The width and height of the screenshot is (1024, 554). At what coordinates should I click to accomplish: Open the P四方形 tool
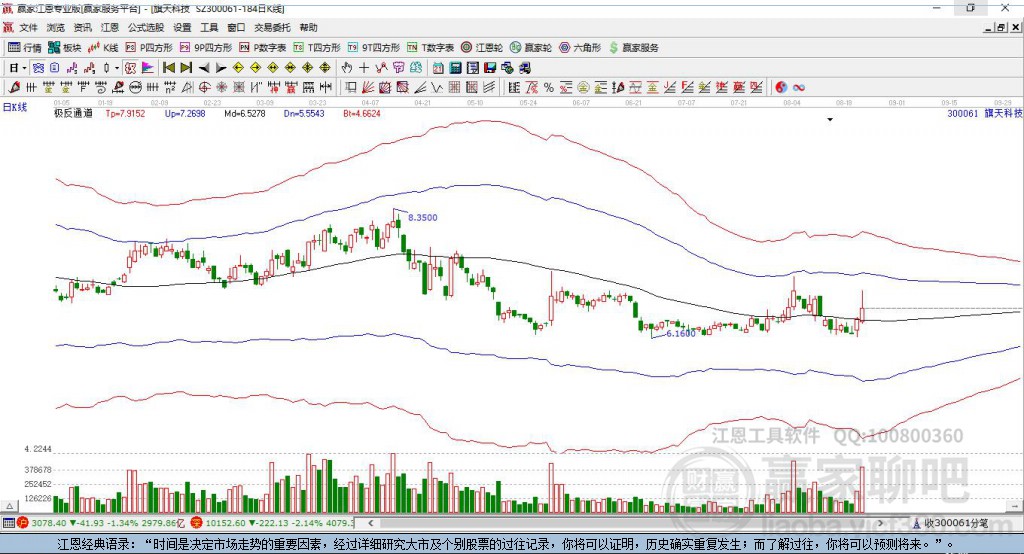click(149, 48)
